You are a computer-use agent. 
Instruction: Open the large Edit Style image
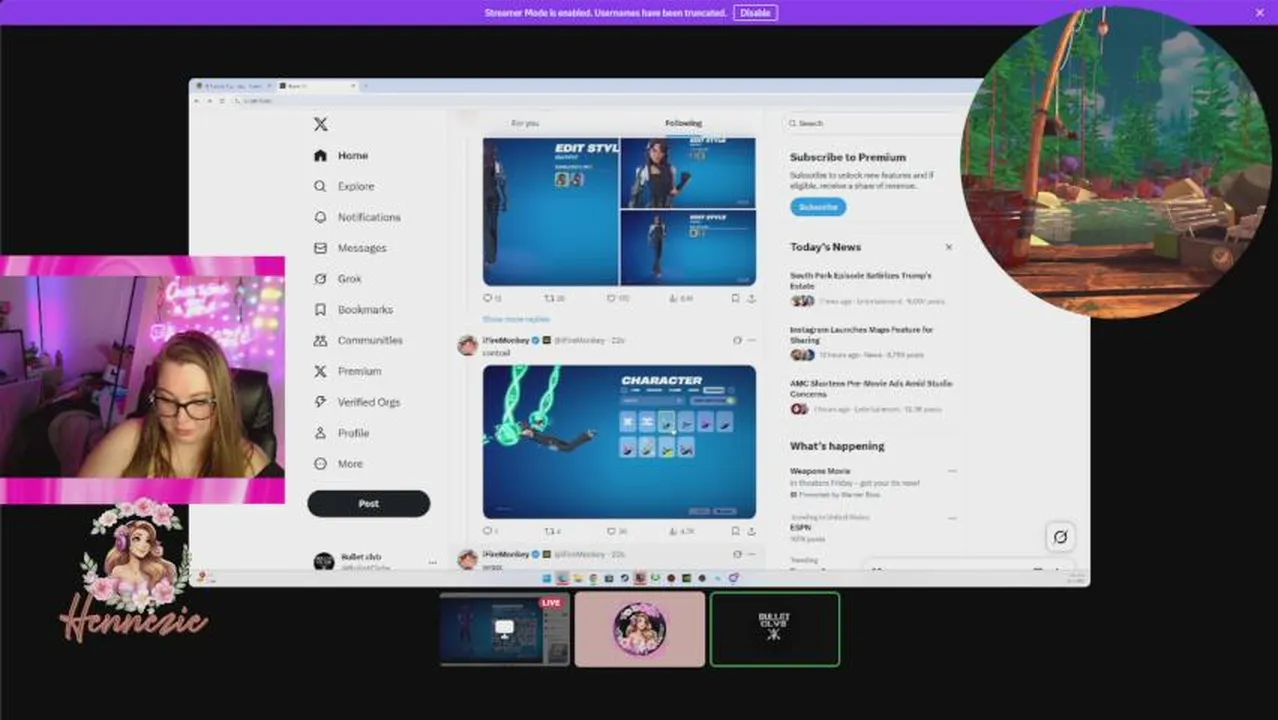(550, 212)
